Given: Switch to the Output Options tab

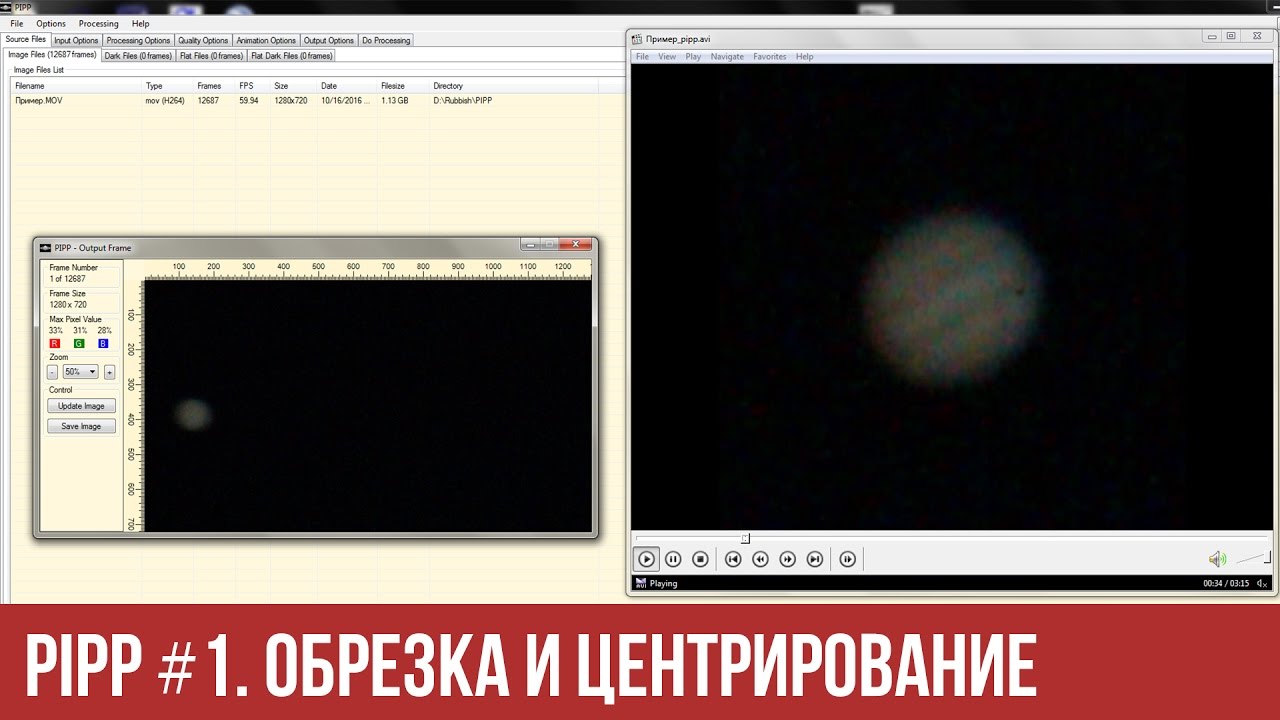Looking at the screenshot, I should click(x=329, y=41).
